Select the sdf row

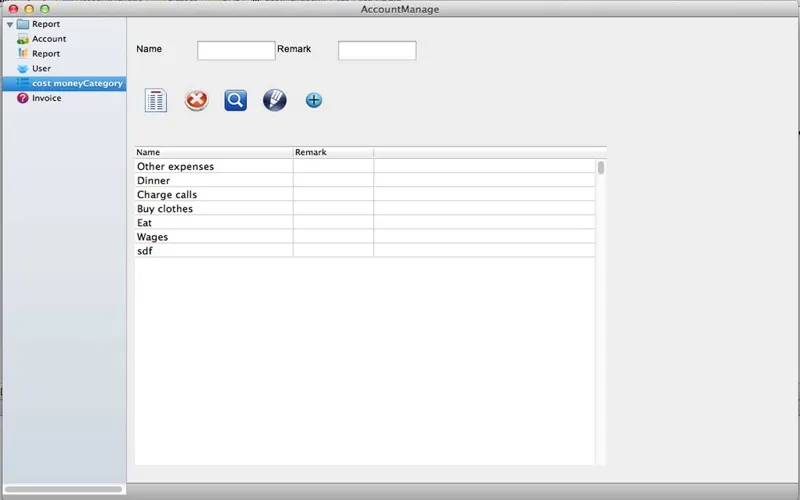pyautogui.click(x=365, y=251)
